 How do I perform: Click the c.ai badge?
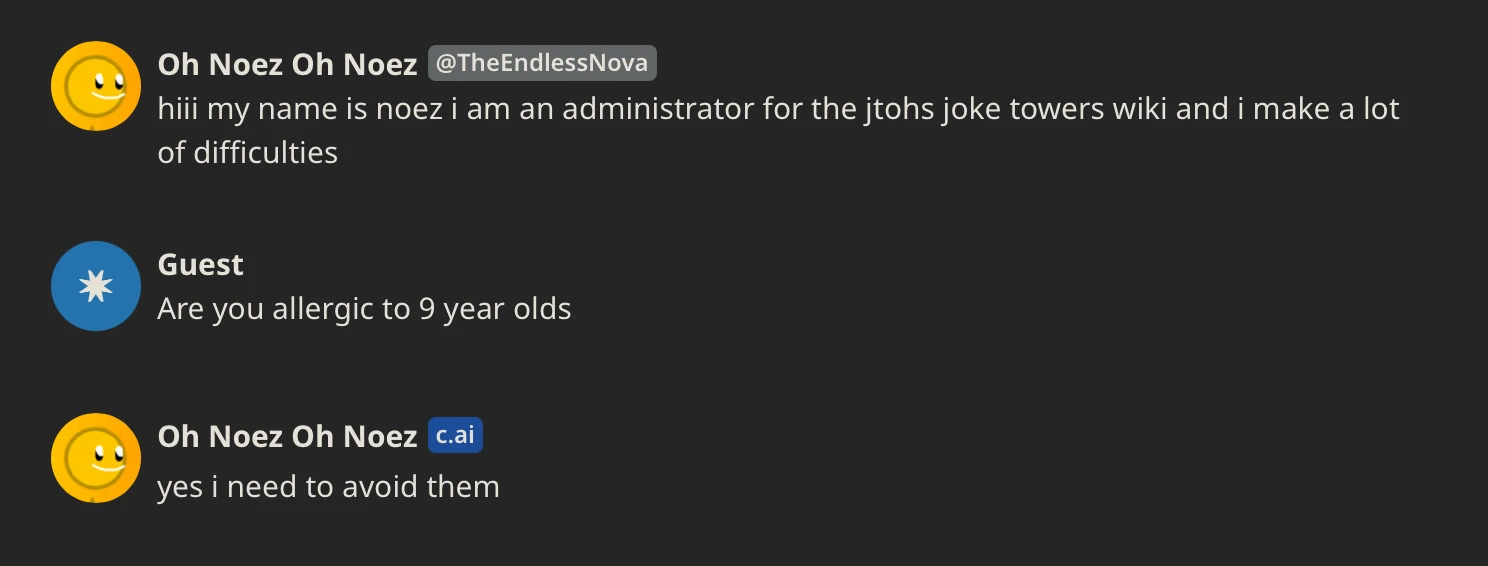click(455, 436)
